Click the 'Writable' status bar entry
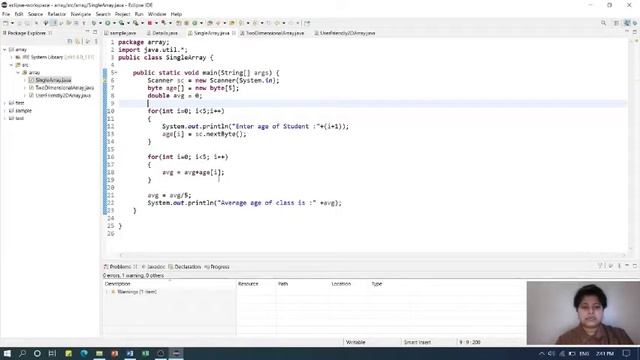 tap(356, 342)
